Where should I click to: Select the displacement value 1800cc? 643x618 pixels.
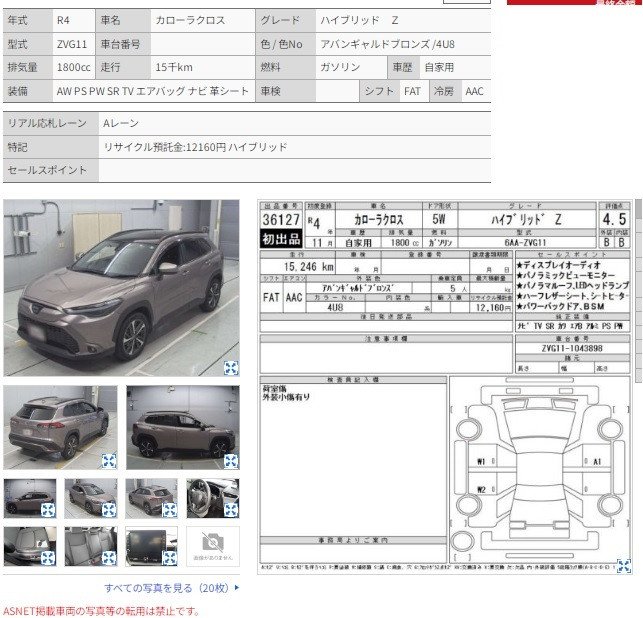click(73, 67)
